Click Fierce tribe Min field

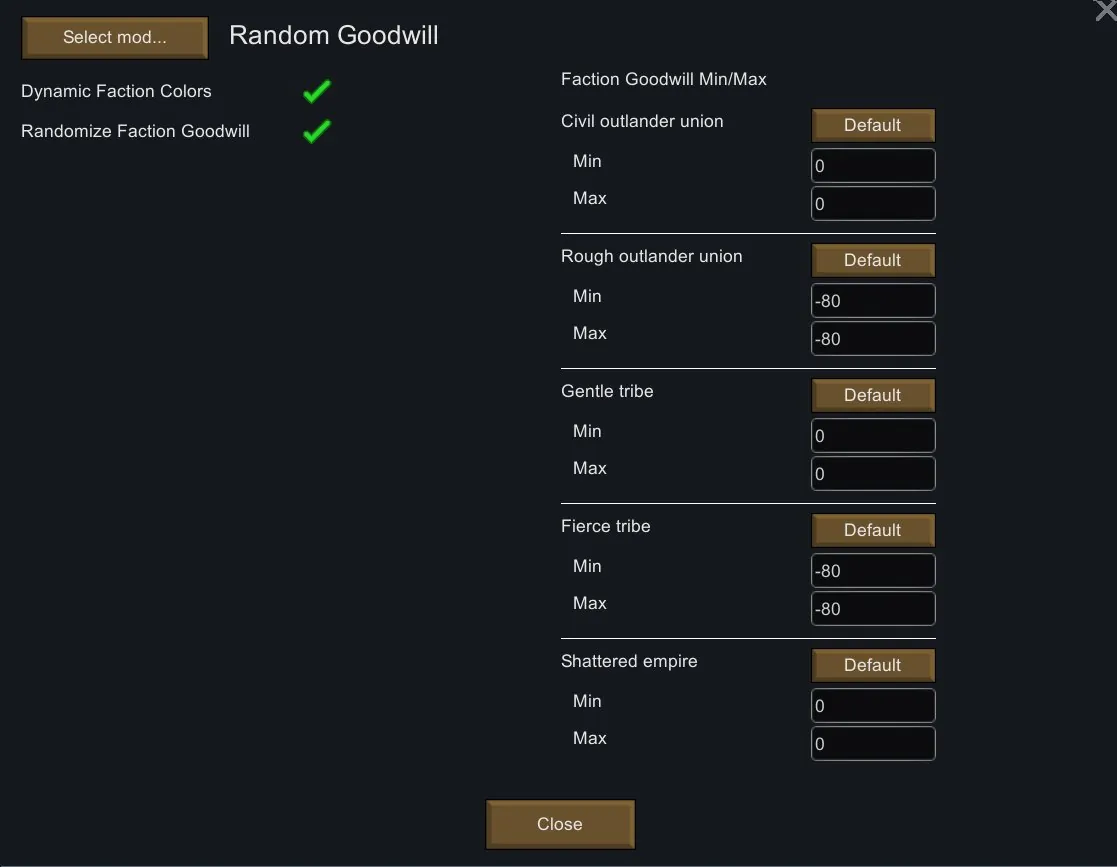point(872,571)
